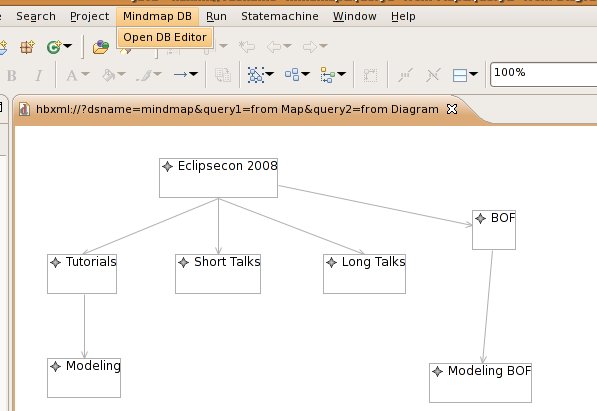The image size is (597, 411).
Task: Click the show connector labels icon
Action: 405,75
